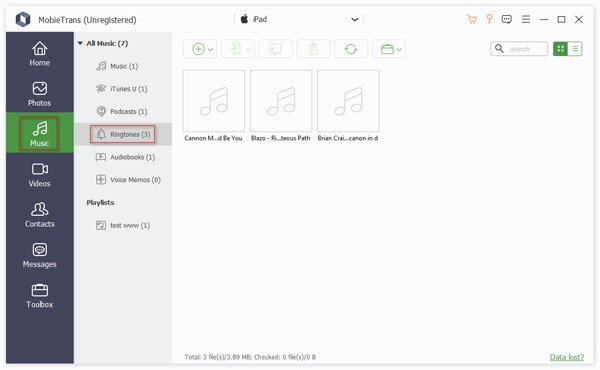Open Contacts in the sidebar

[x=39, y=215]
